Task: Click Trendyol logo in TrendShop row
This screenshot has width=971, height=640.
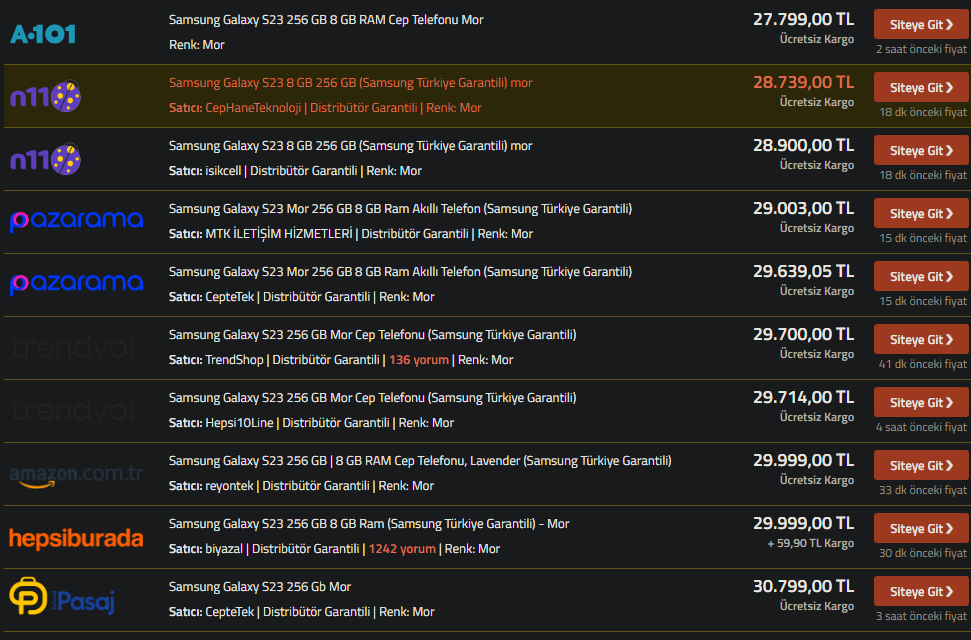Action: point(72,348)
